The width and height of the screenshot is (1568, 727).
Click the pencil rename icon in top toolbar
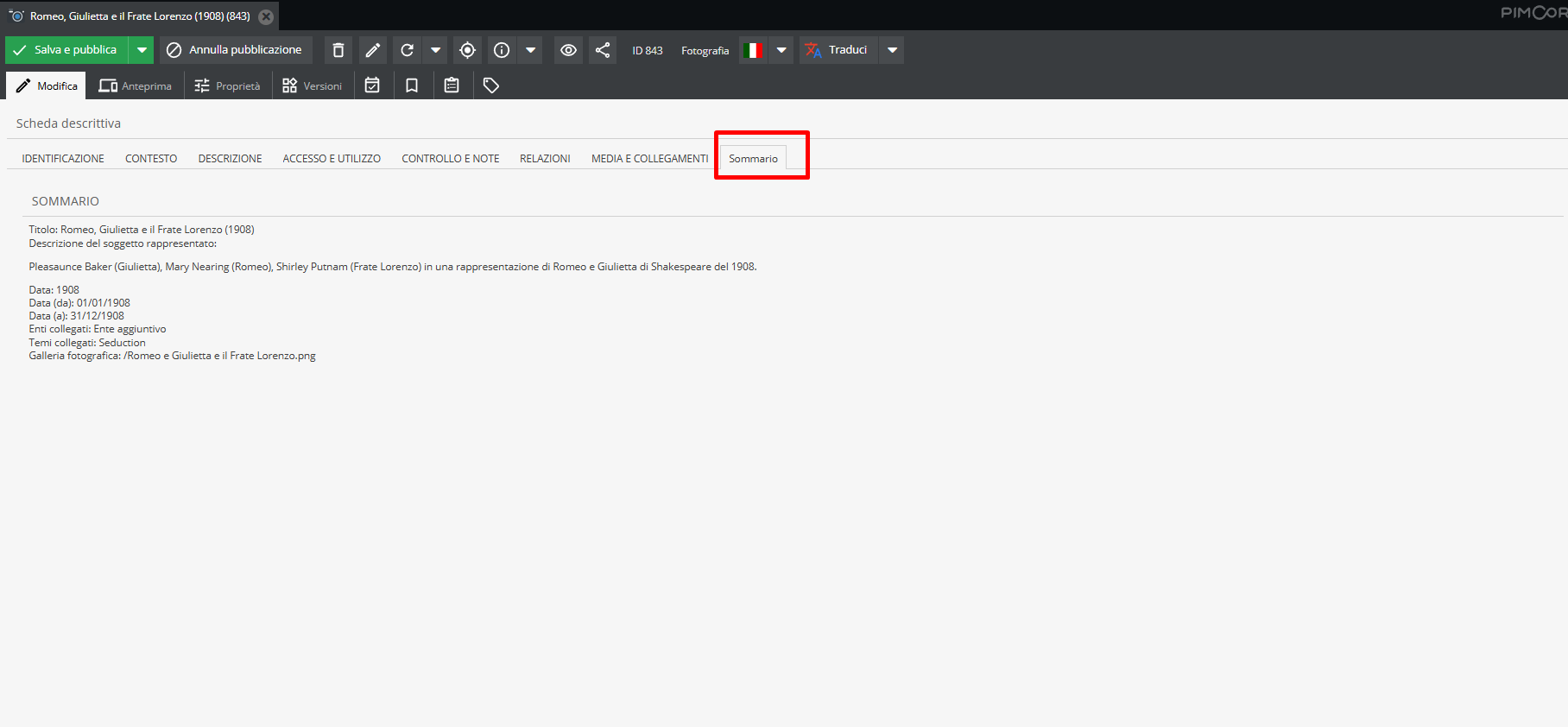pos(373,50)
